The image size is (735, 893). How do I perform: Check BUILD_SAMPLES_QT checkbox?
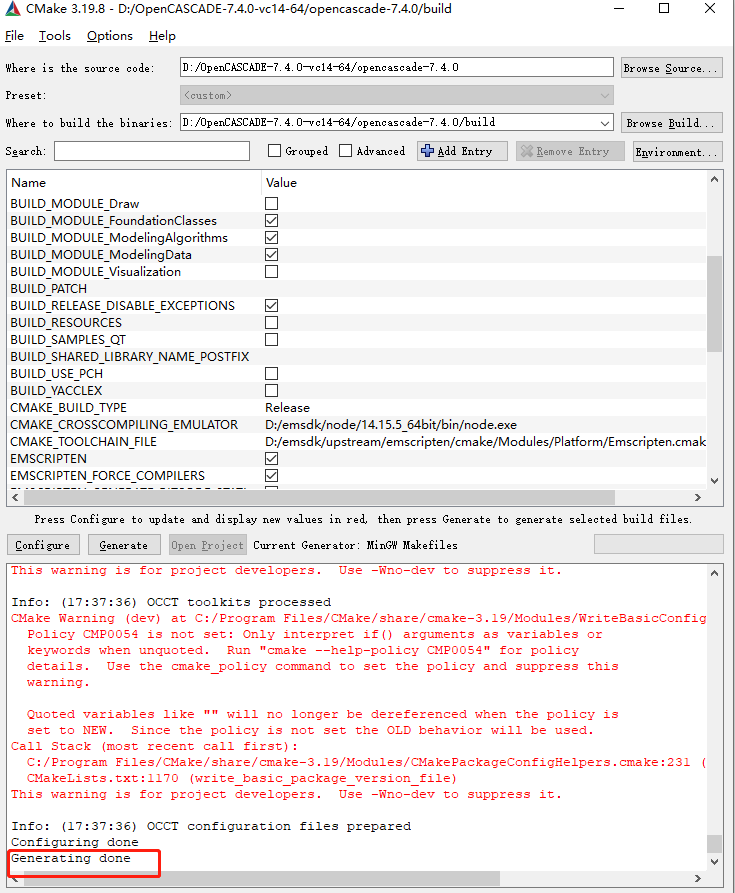[x=272, y=339]
